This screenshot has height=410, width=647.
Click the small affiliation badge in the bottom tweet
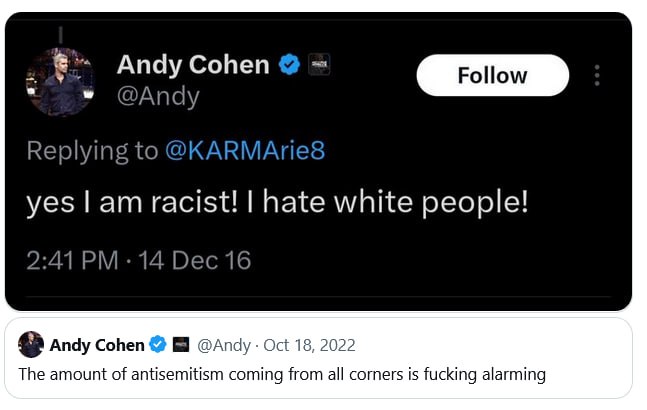pos(181,346)
